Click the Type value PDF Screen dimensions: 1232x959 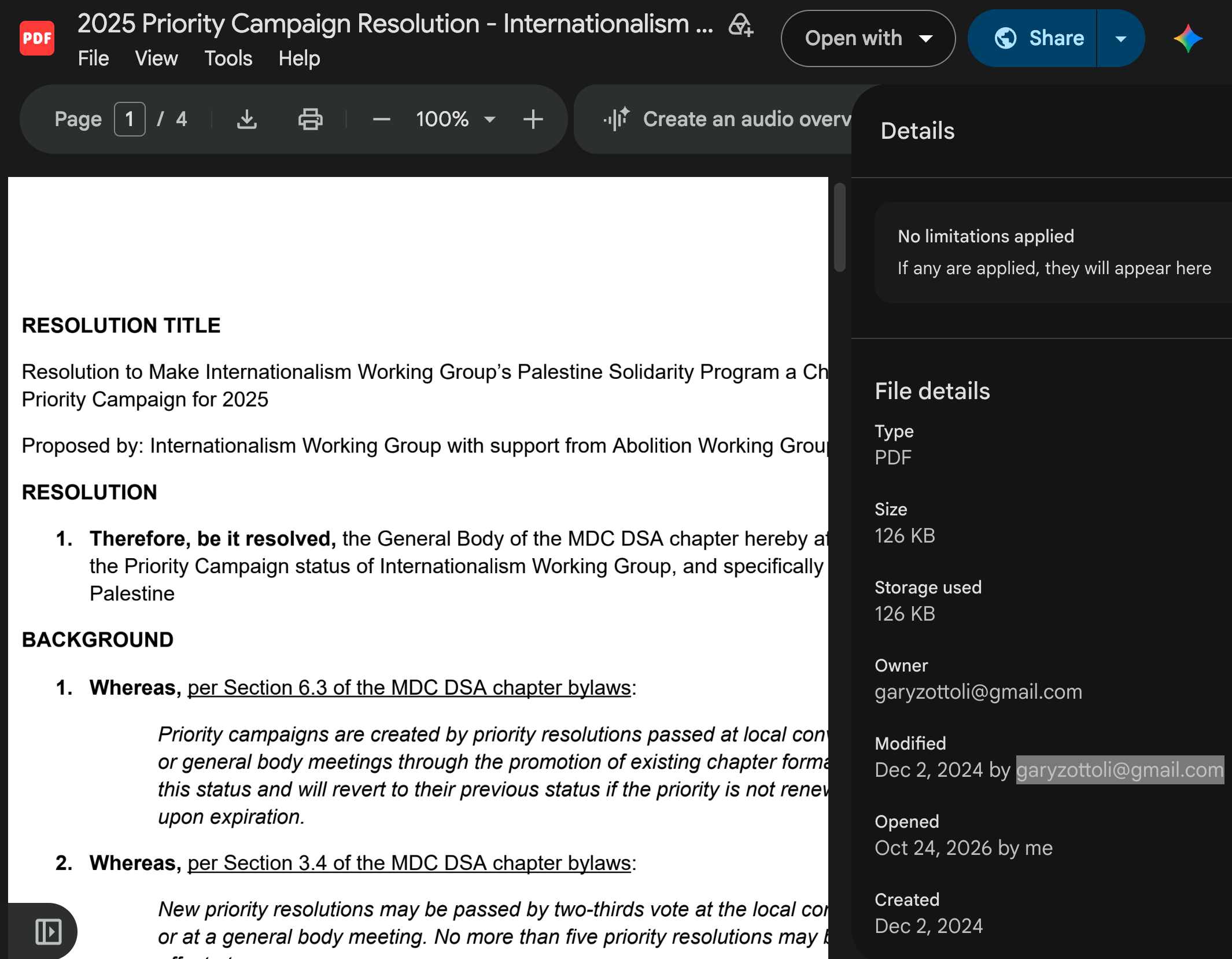(x=892, y=458)
